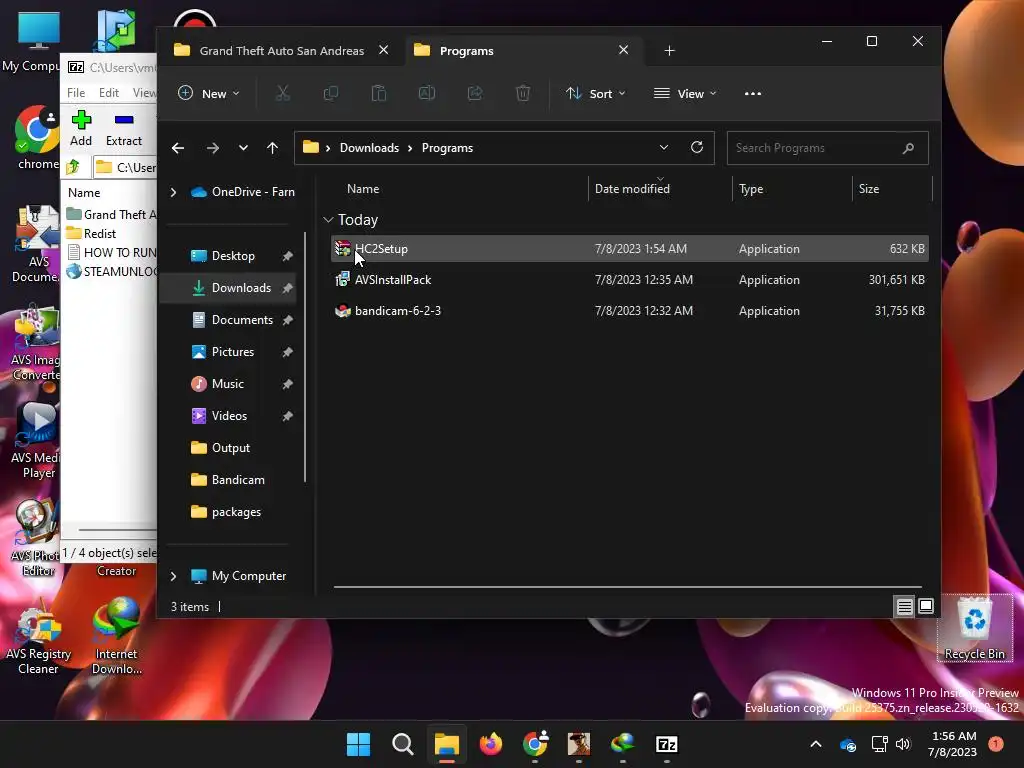Viewport: 1024px width, 768px height.
Task: Sort by the Type column header
Action: (751, 189)
